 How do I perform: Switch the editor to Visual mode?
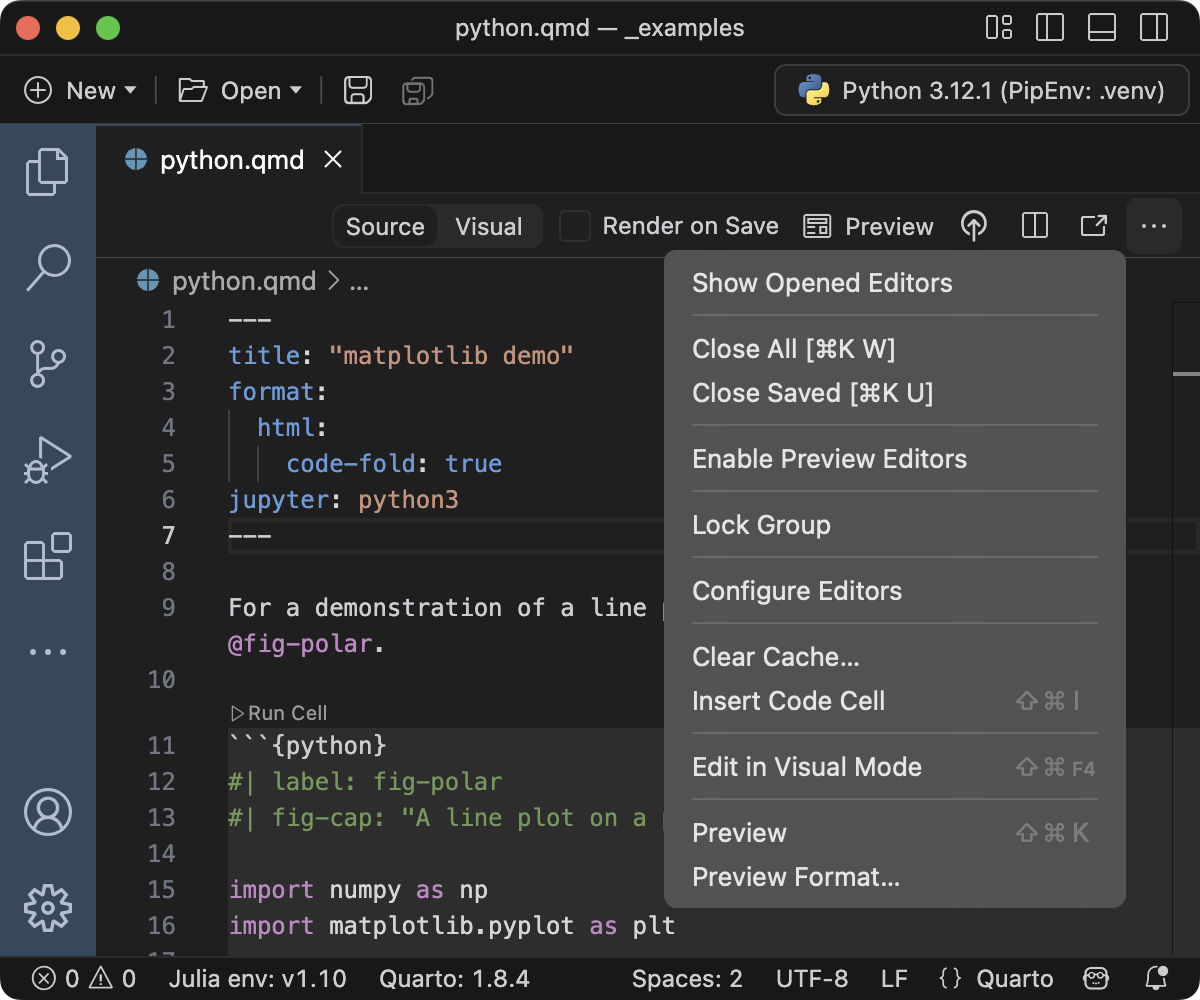tap(488, 226)
